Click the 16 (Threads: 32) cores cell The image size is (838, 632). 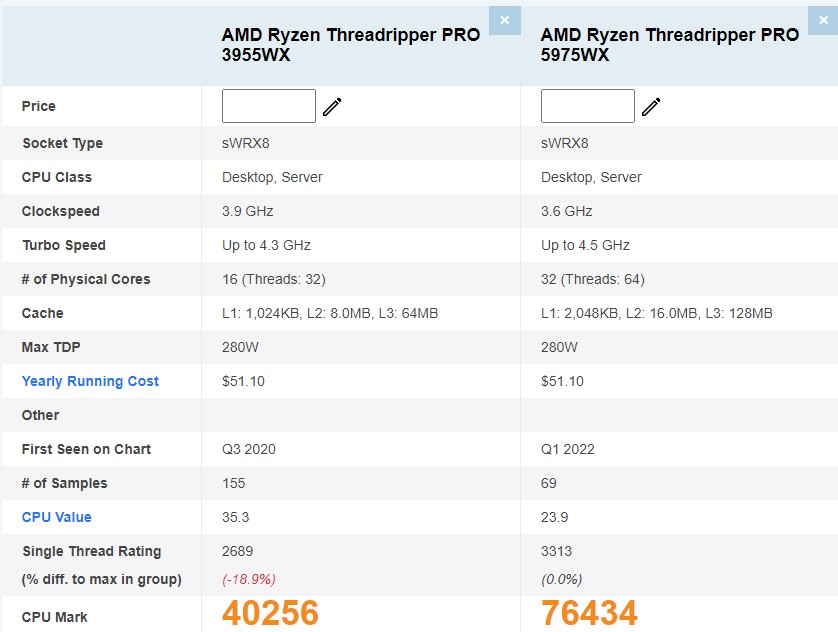[x=273, y=279]
